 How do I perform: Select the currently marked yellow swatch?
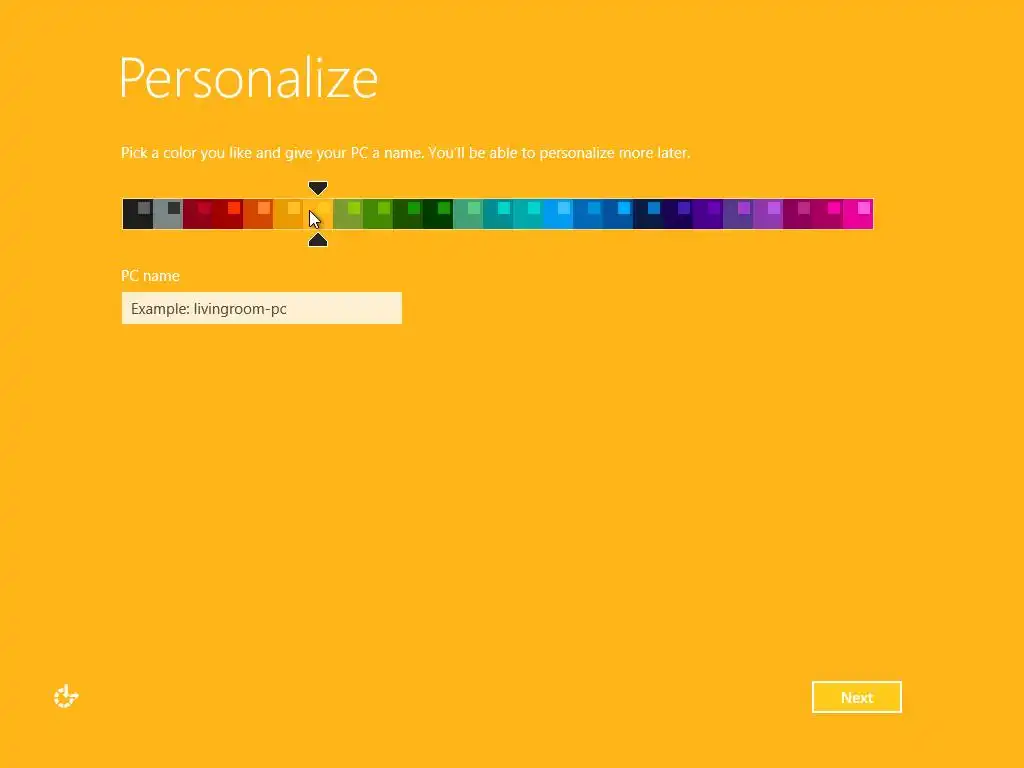pyautogui.click(x=318, y=214)
